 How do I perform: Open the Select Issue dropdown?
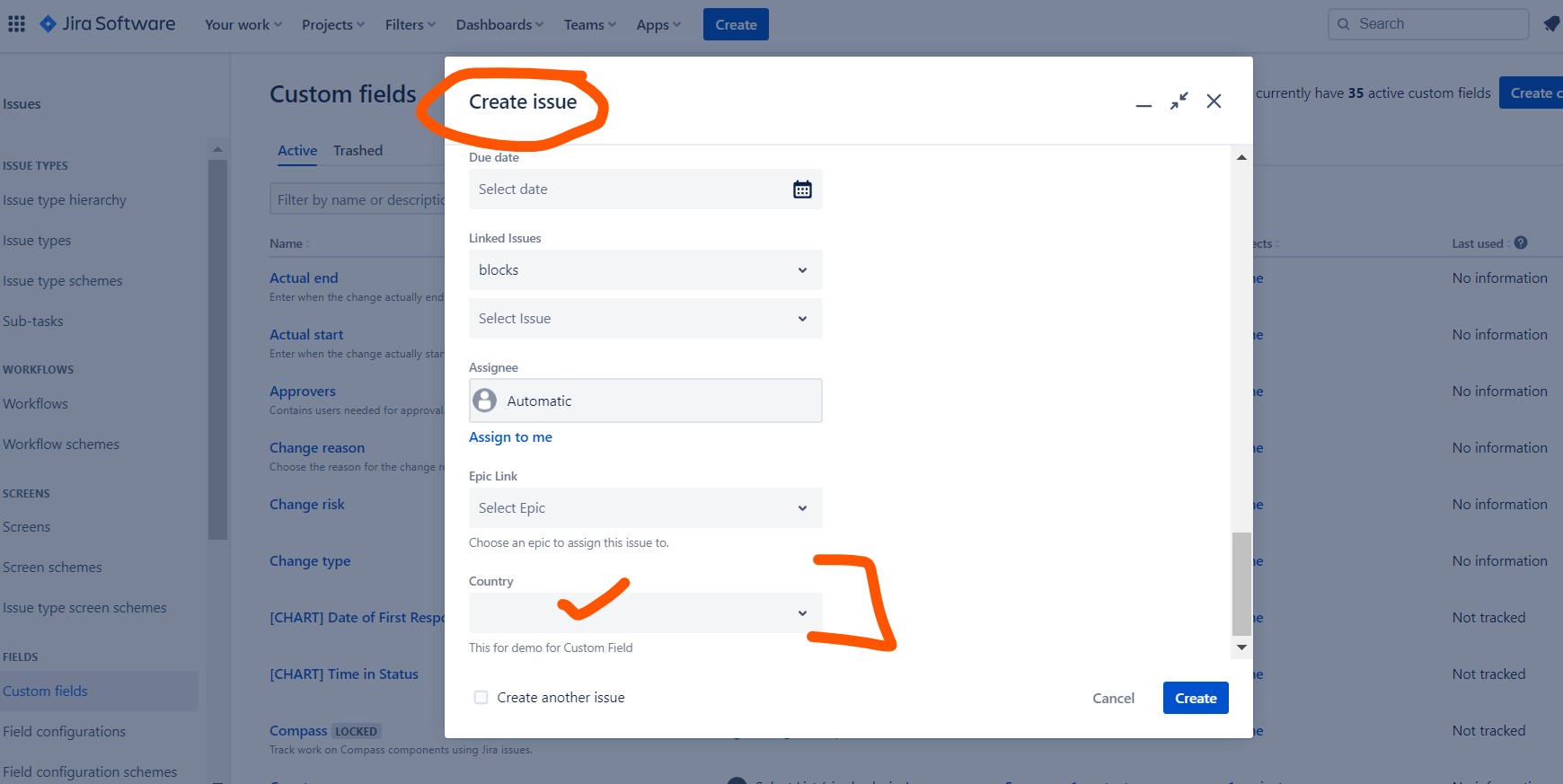point(645,319)
